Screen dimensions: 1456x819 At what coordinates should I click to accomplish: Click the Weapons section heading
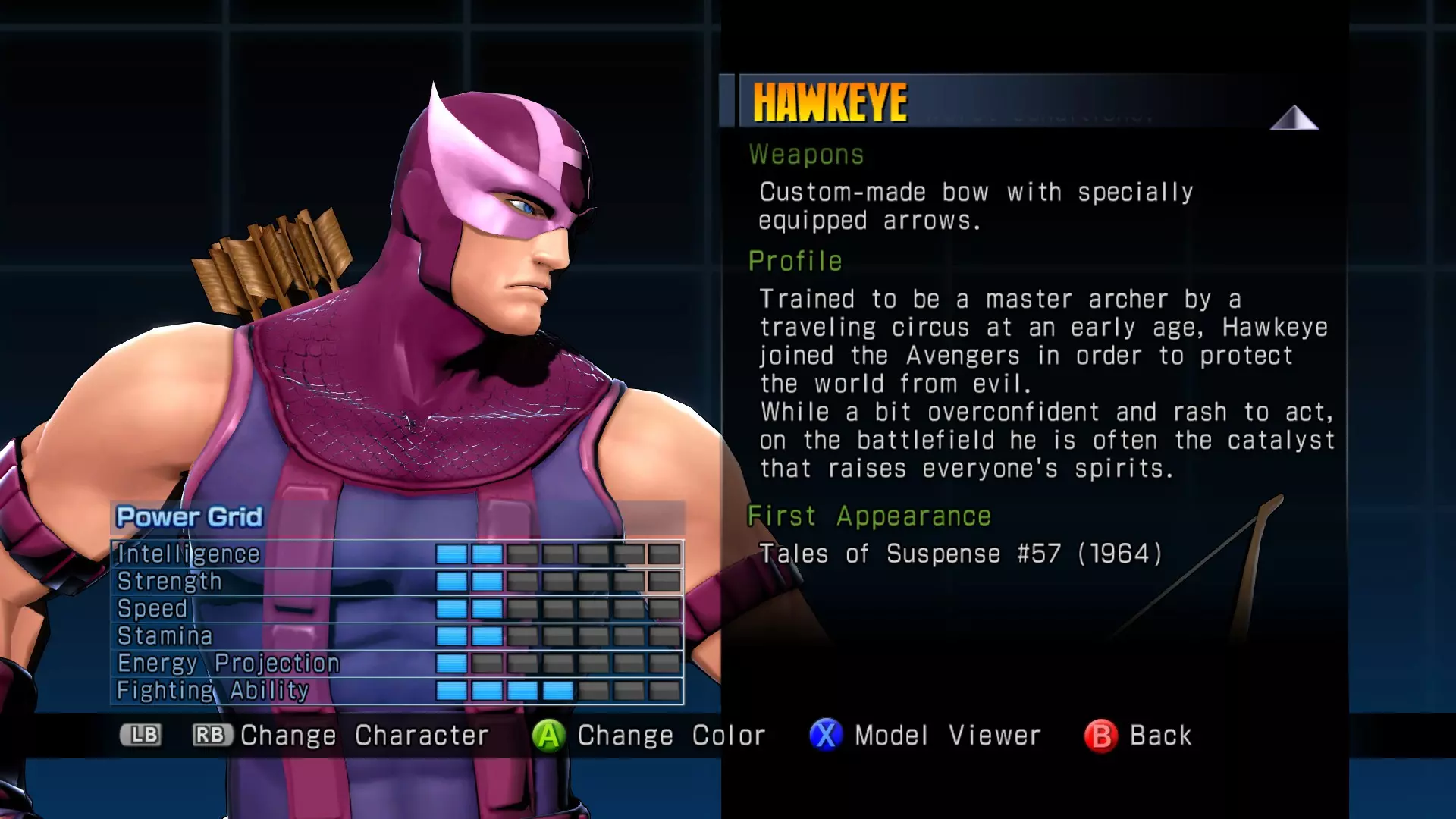click(807, 155)
